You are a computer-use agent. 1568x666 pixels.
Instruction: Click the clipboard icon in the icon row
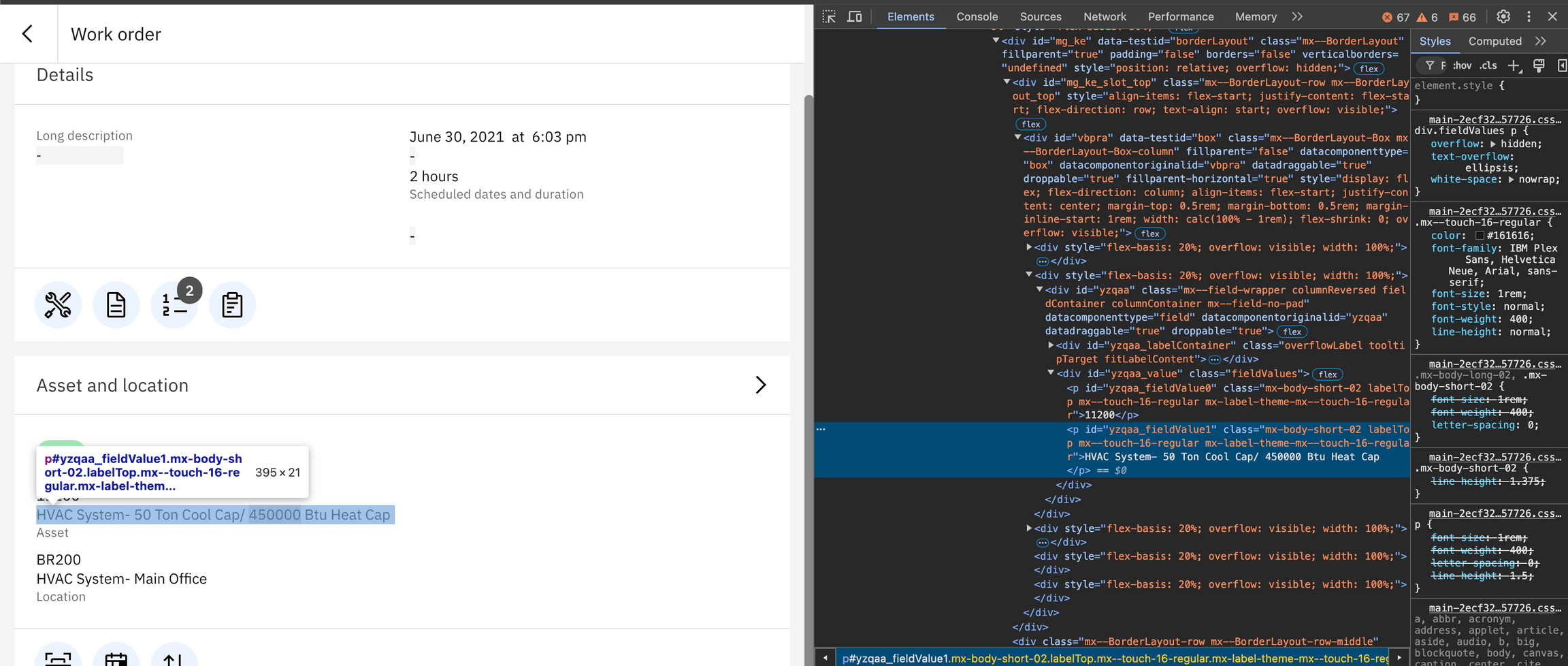(232, 304)
